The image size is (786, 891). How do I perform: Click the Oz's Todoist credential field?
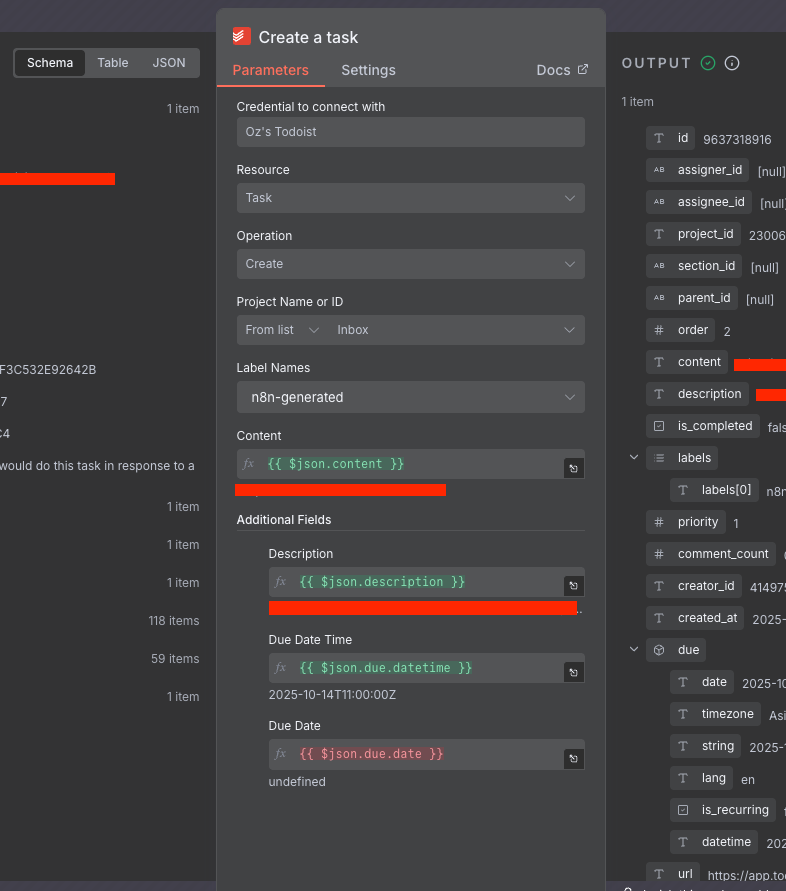coord(410,132)
